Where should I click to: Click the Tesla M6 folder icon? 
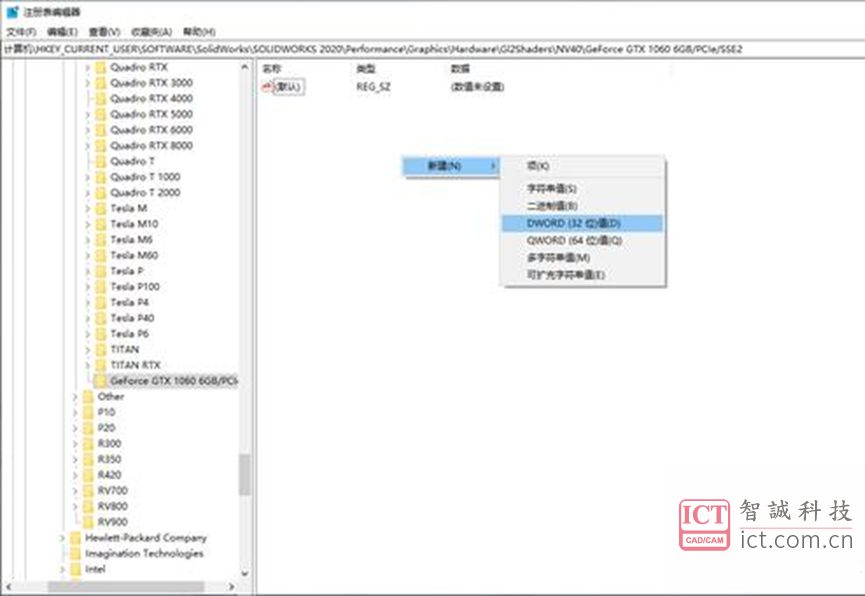coord(100,240)
